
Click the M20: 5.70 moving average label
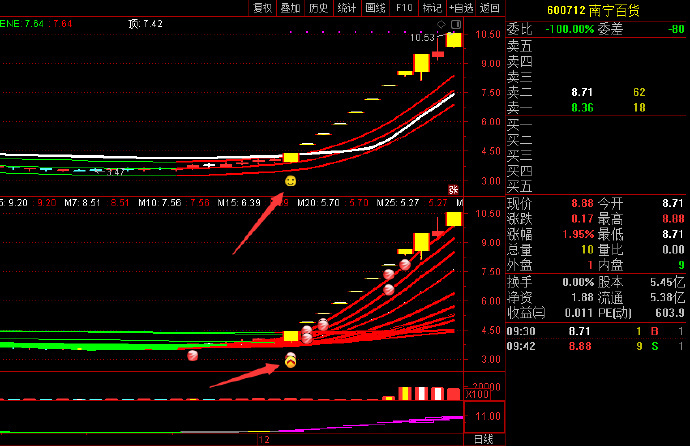tap(318, 203)
